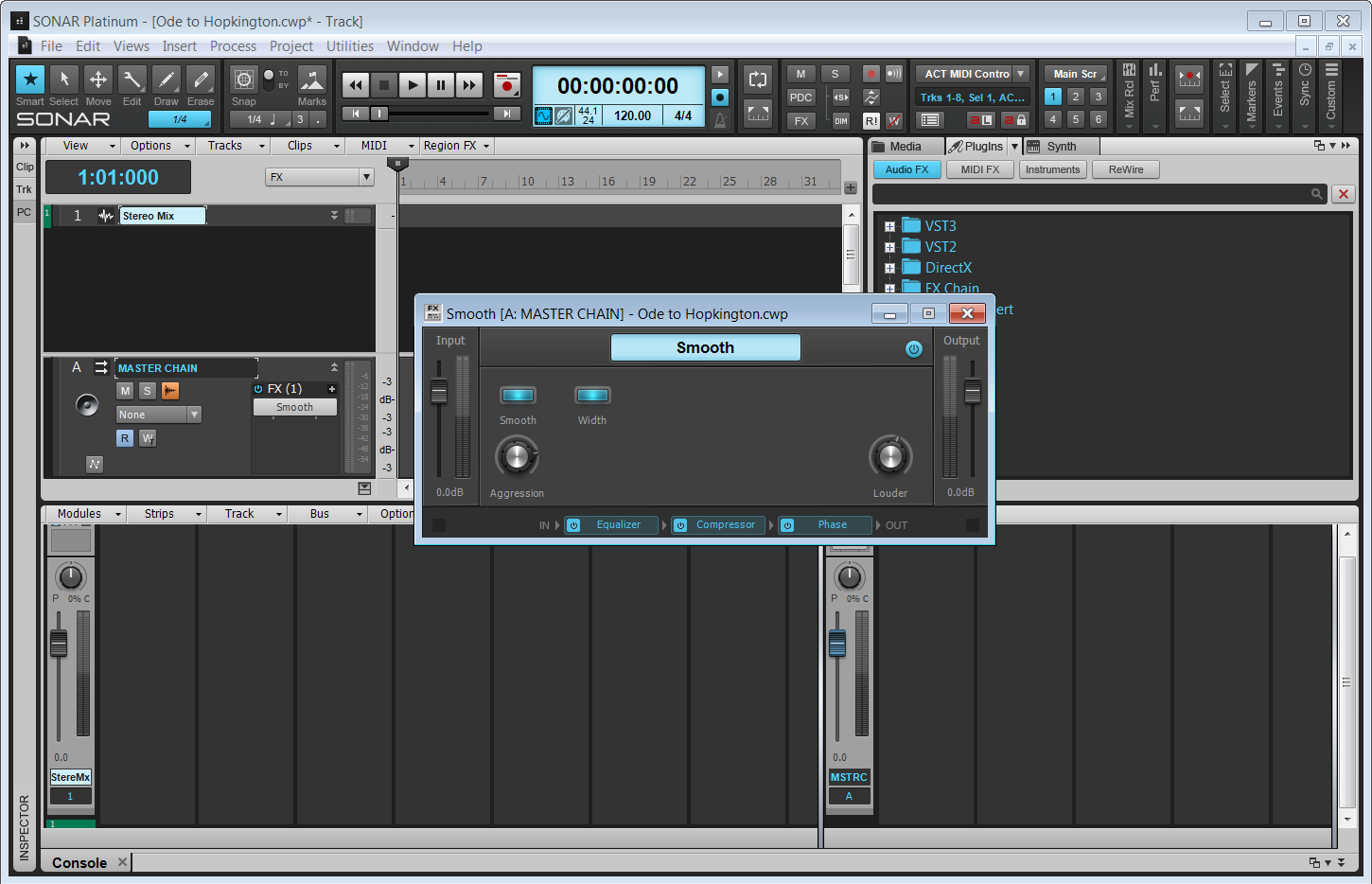Click the Input level fader in Smooth
Image resolution: width=1372 pixels, height=884 pixels.
(439, 391)
